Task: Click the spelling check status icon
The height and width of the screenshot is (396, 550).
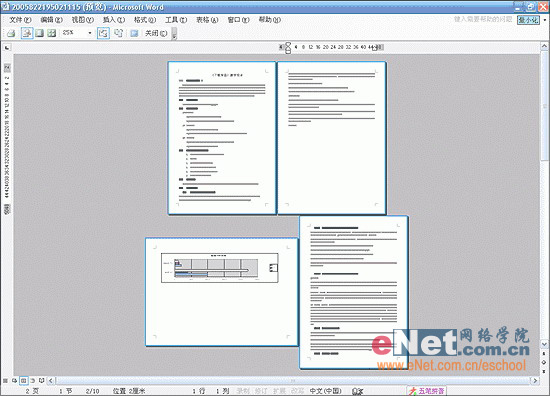Action: [x=357, y=391]
